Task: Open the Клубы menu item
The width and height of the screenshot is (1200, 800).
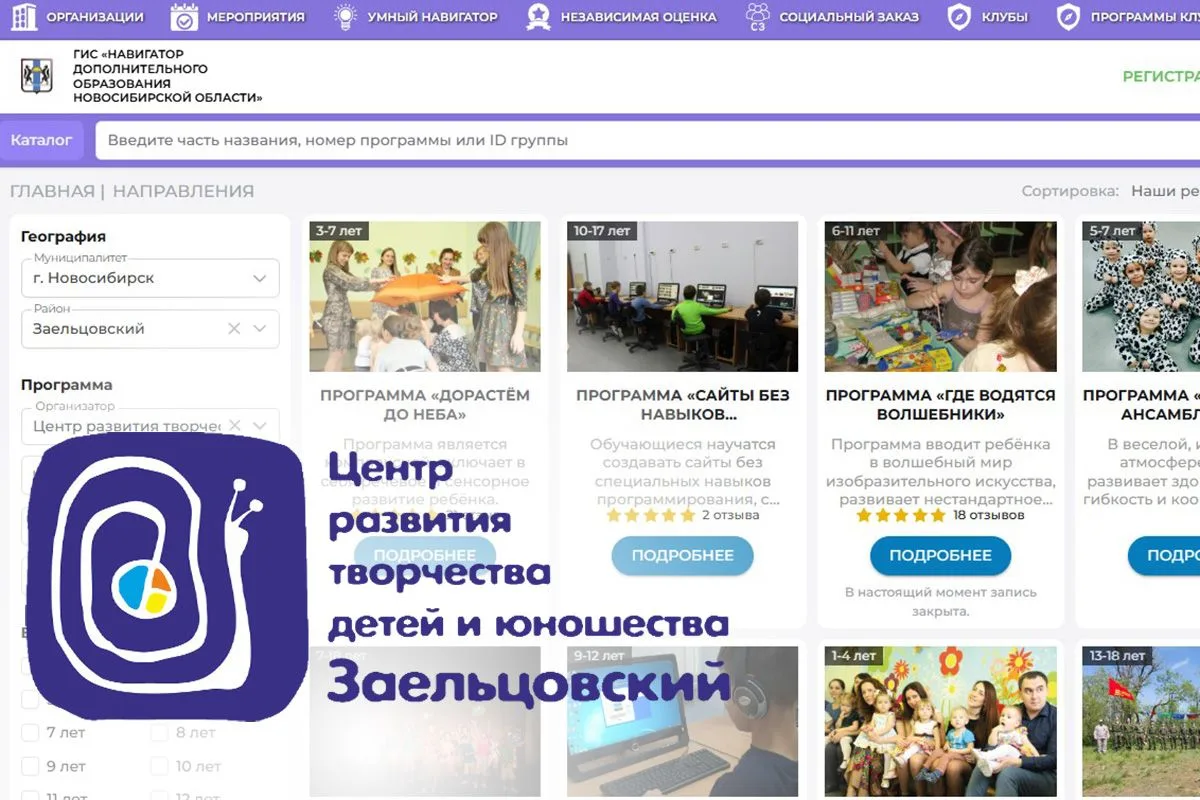Action: point(1007,17)
